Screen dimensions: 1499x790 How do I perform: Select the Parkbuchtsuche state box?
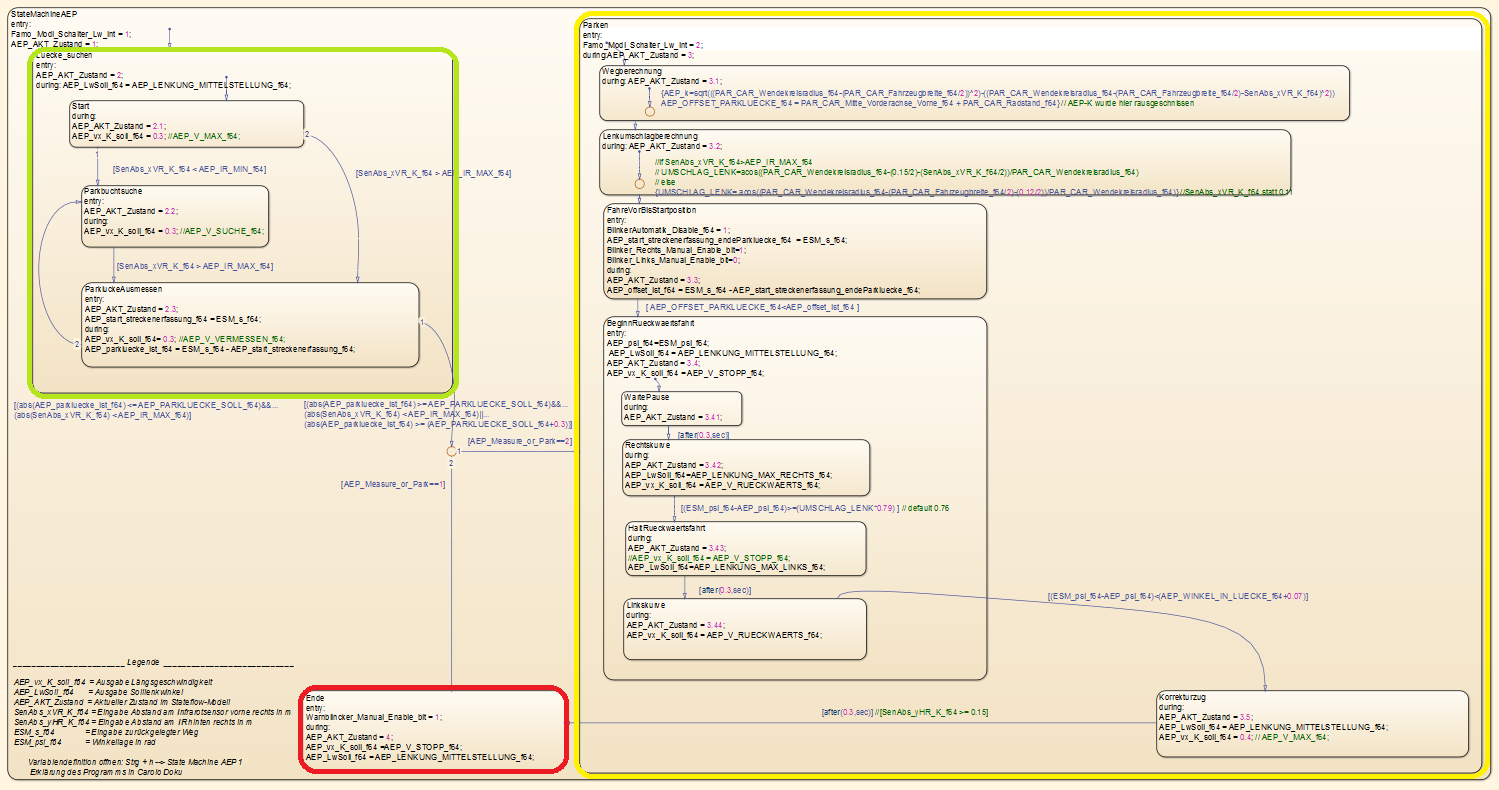point(175,217)
